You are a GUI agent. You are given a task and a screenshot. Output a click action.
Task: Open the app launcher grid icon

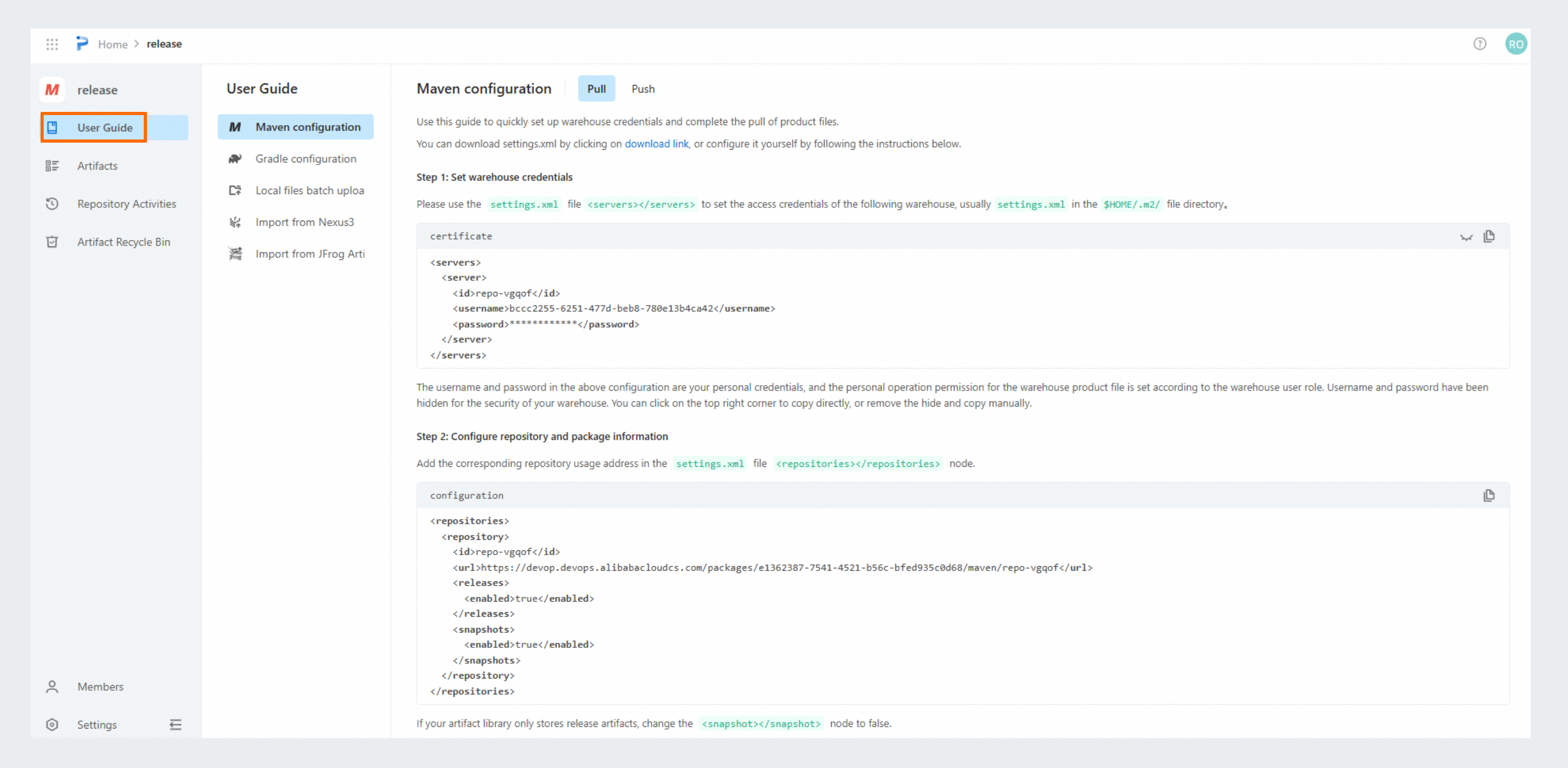[52, 44]
